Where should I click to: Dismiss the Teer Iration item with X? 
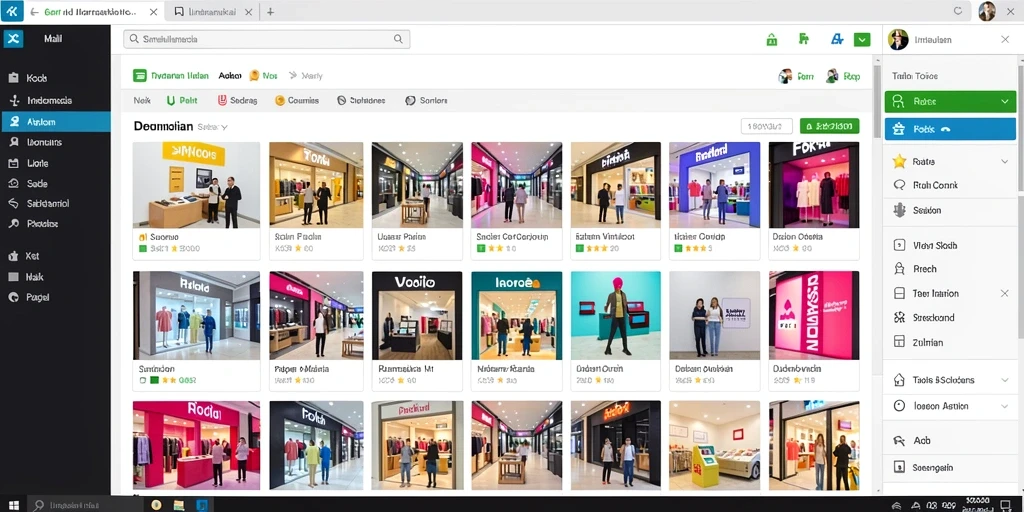click(1004, 293)
